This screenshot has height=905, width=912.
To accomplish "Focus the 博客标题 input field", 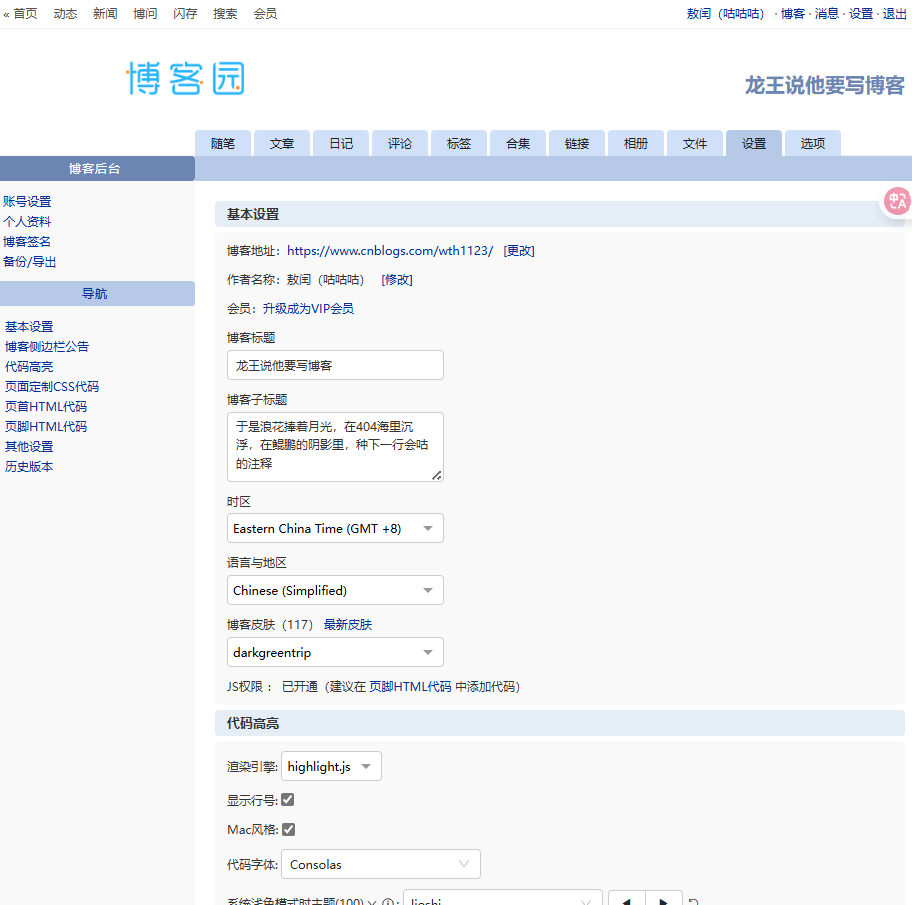I will (335, 365).
